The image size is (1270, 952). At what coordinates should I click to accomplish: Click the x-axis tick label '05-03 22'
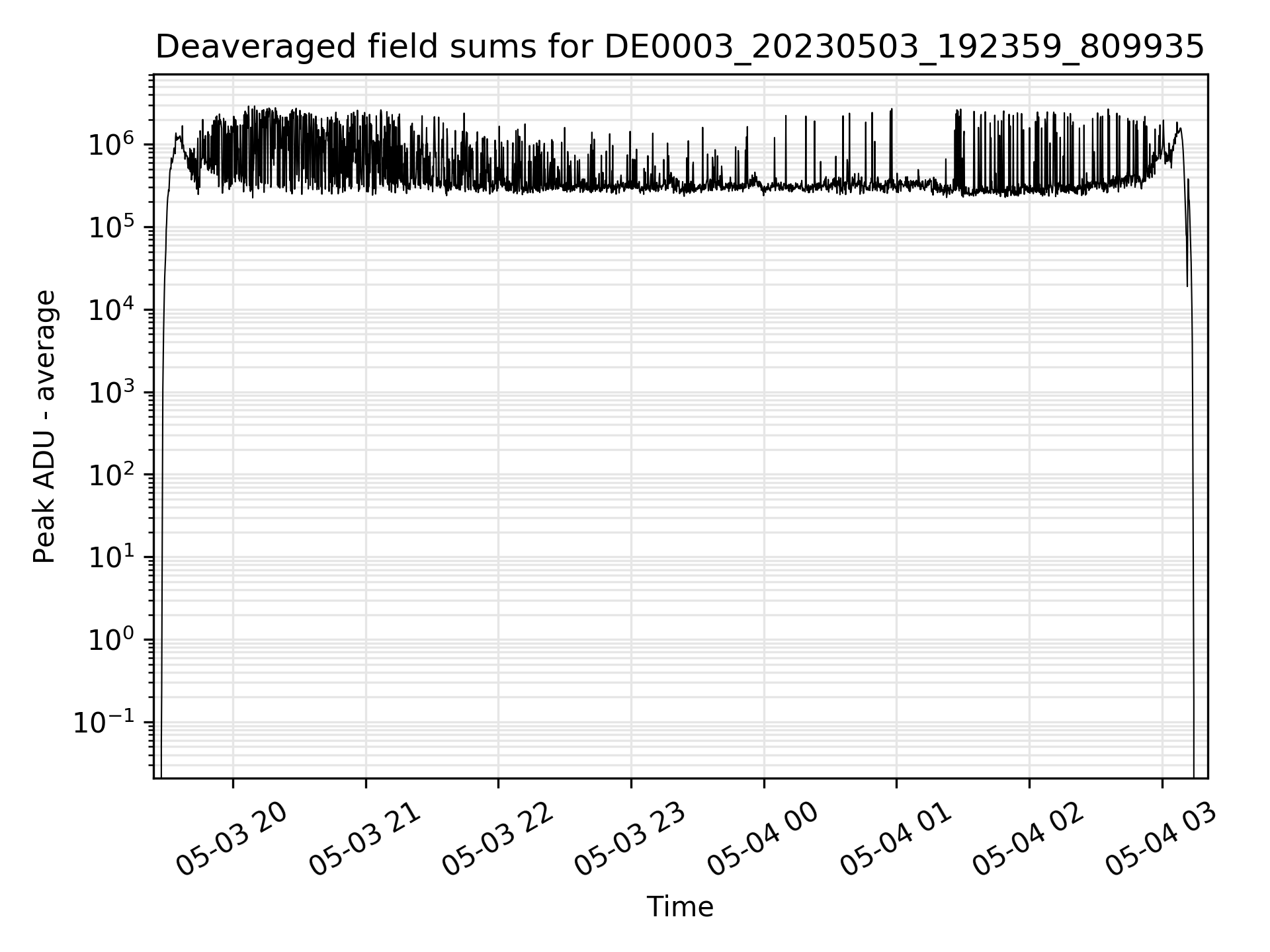497,840
